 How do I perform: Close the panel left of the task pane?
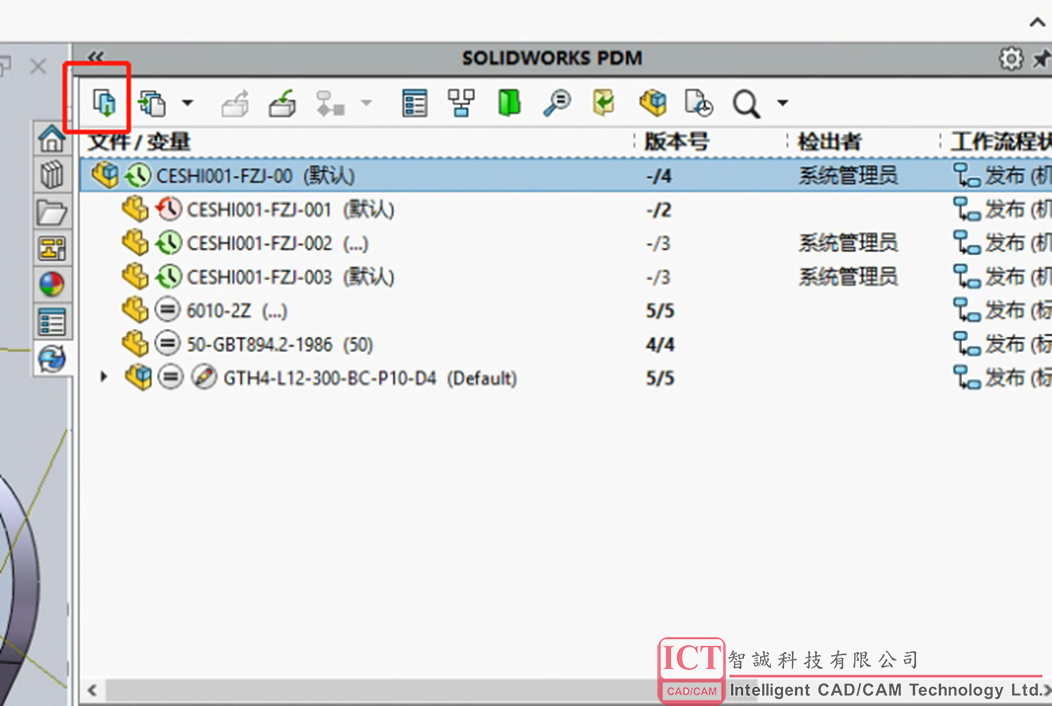coord(38,66)
